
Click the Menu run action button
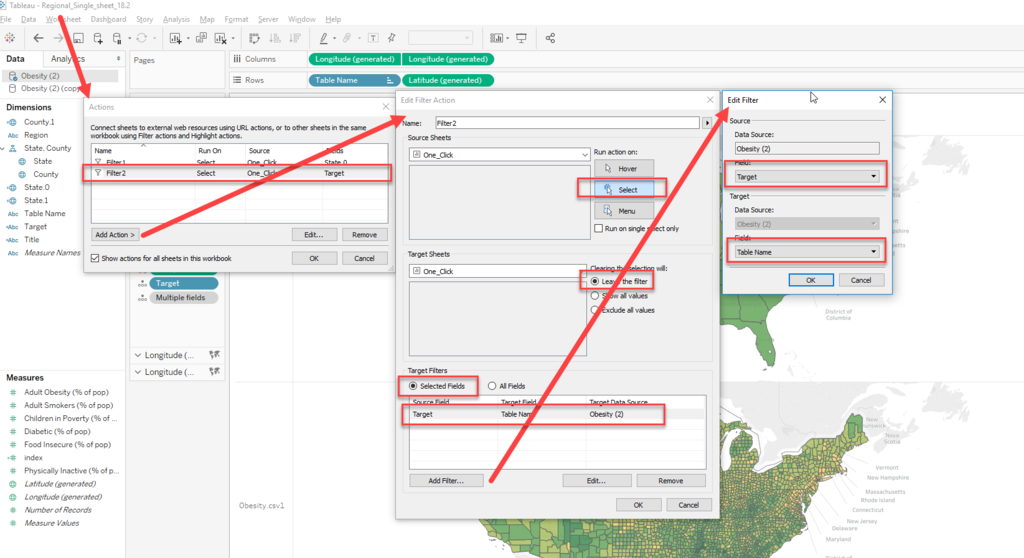pyautogui.click(x=624, y=211)
